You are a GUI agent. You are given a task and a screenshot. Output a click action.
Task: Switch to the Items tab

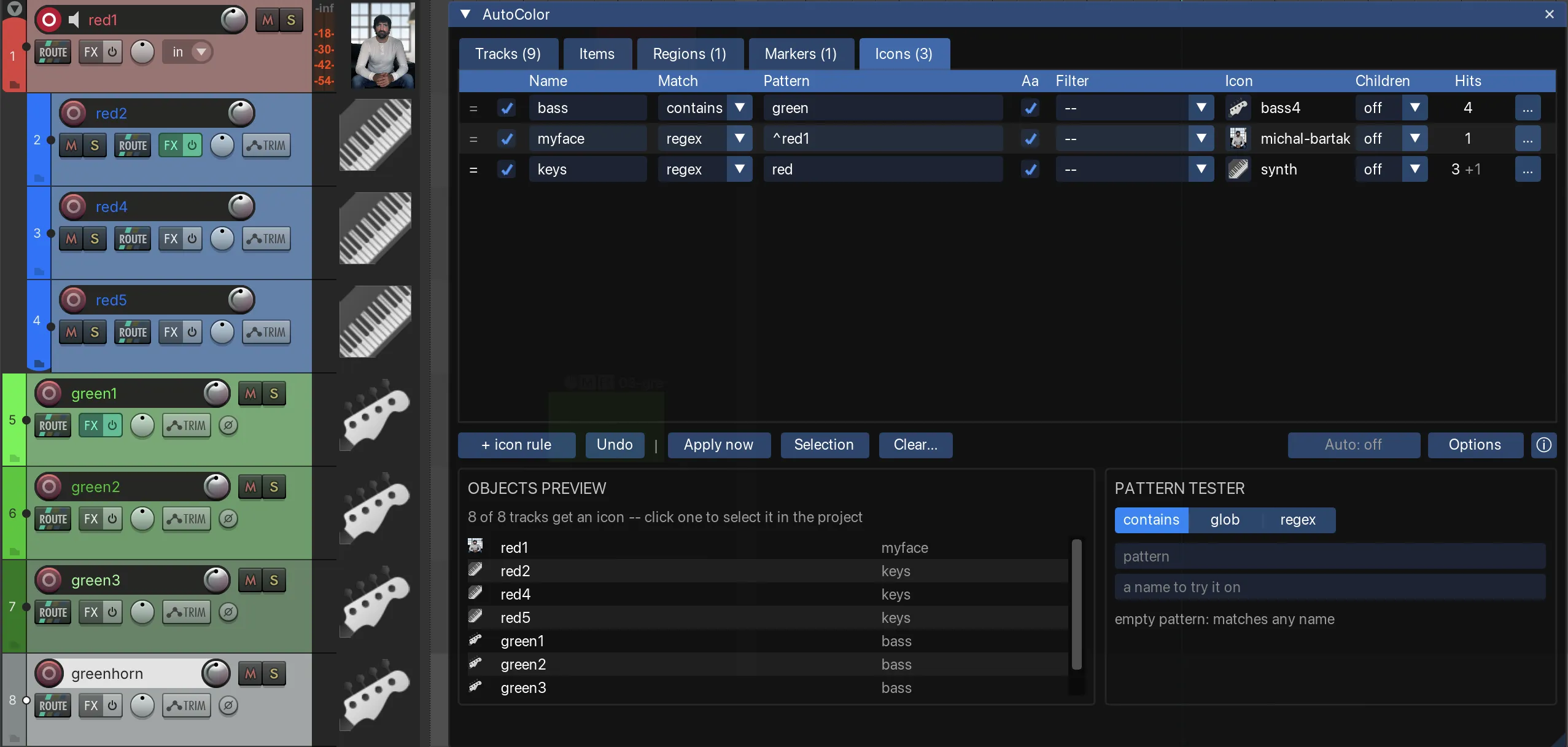[597, 54]
